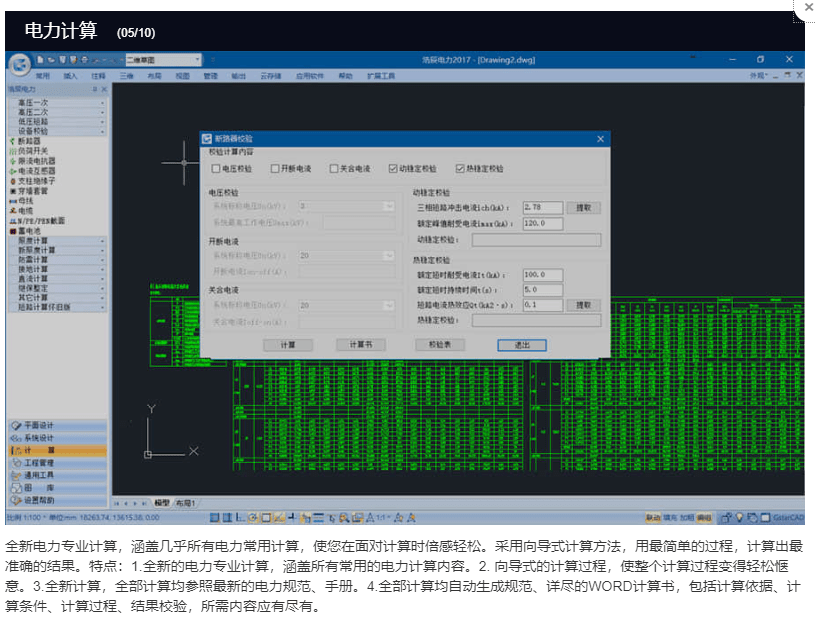The image size is (815, 617).
Task: Open the 注释 ribbon tab
Action: [x=98, y=76]
